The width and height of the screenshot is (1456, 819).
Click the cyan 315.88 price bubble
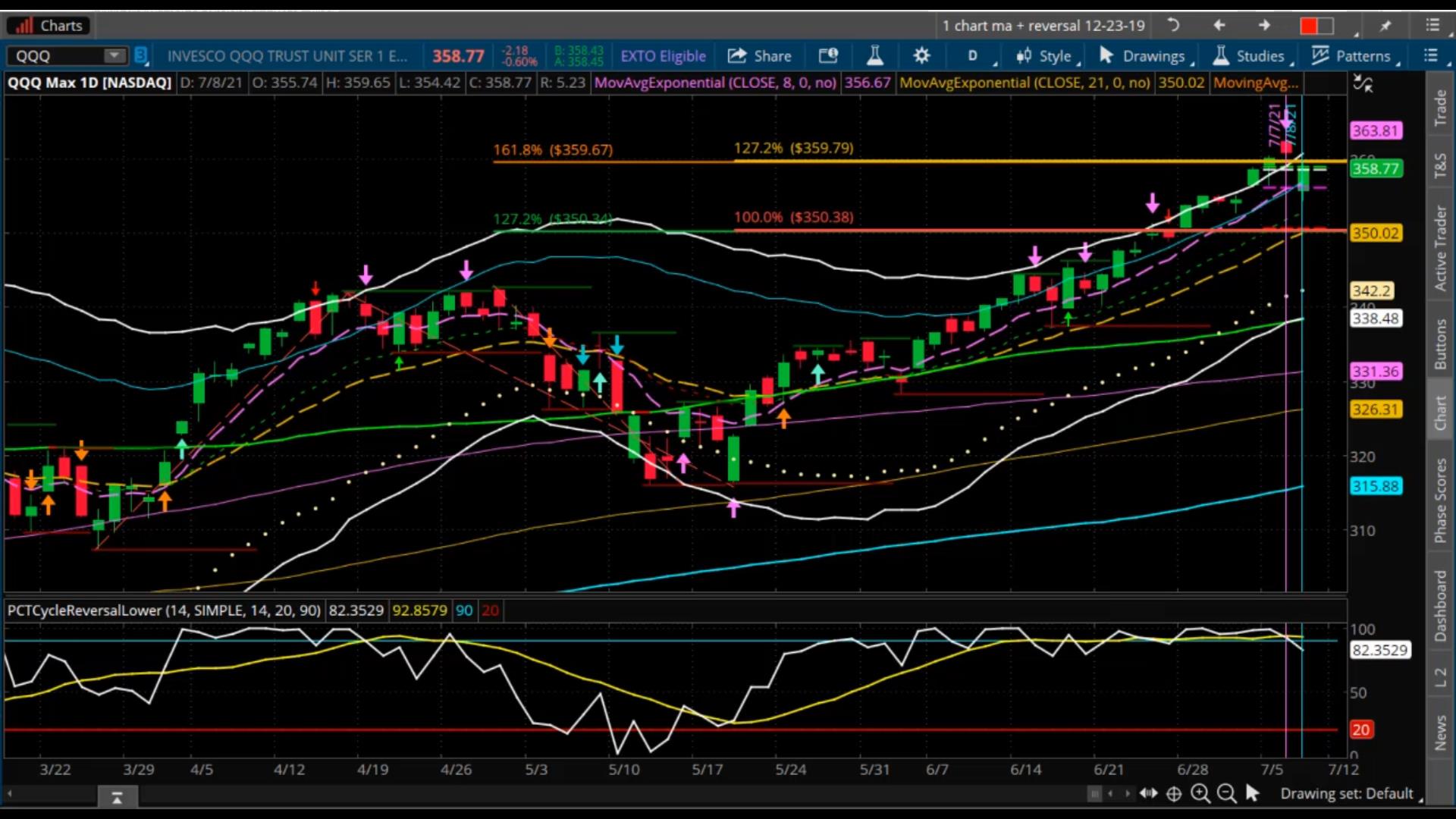click(x=1376, y=486)
